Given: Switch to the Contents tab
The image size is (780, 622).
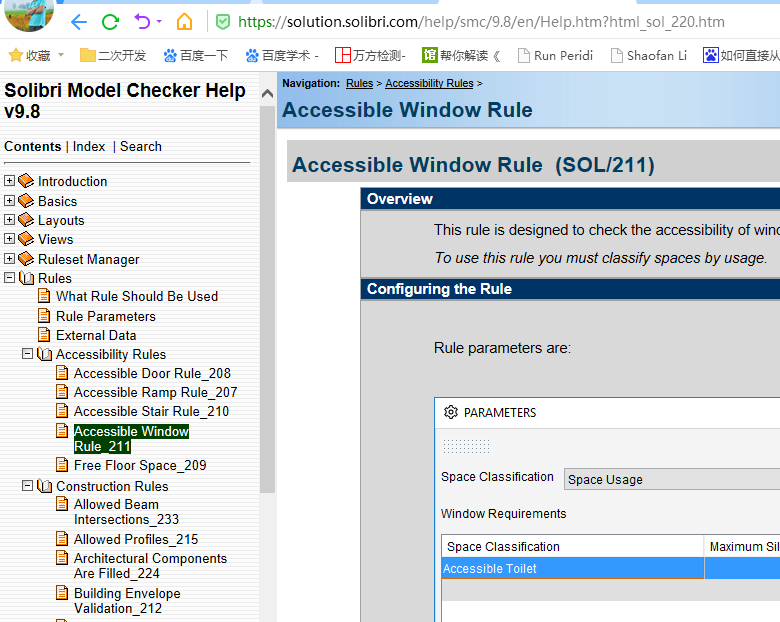Looking at the screenshot, I should (x=32, y=146).
